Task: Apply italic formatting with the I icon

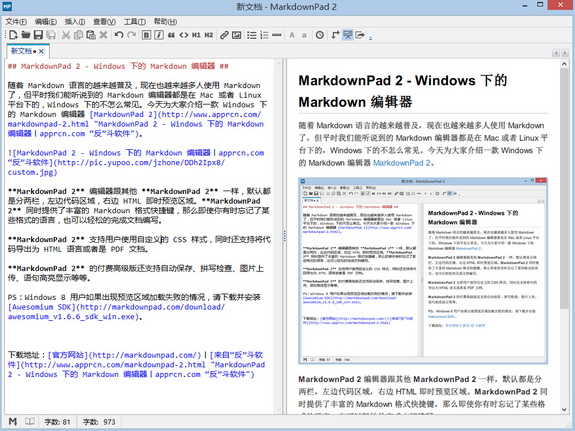Action: pyautogui.click(x=158, y=35)
